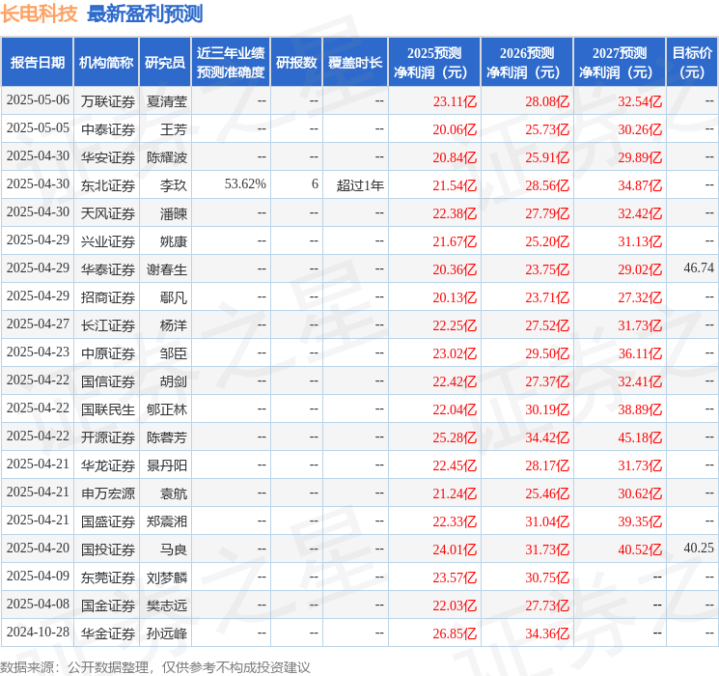Click the 数据来源 footnote text
This screenshot has width=719, height=676.
click(x=155, y=667)
